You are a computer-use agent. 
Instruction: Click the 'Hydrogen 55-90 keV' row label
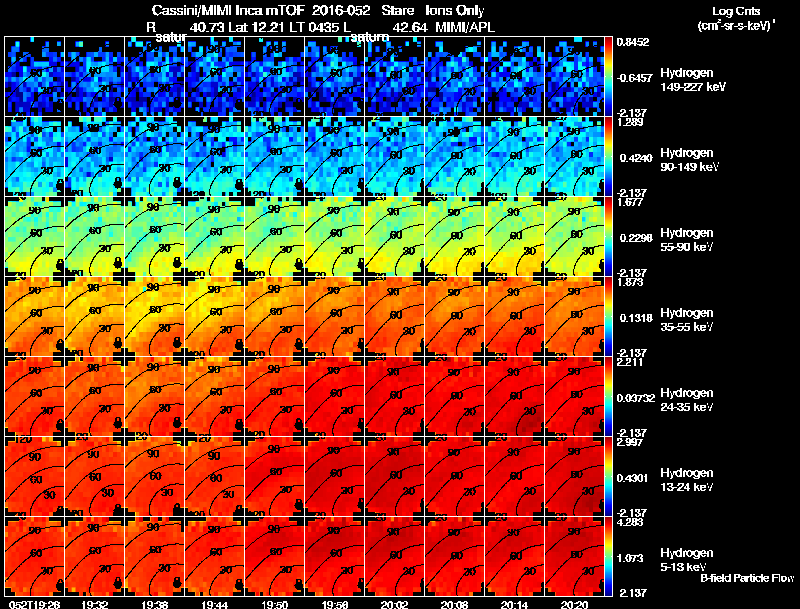pyautogui.click(x=687, y=240)
